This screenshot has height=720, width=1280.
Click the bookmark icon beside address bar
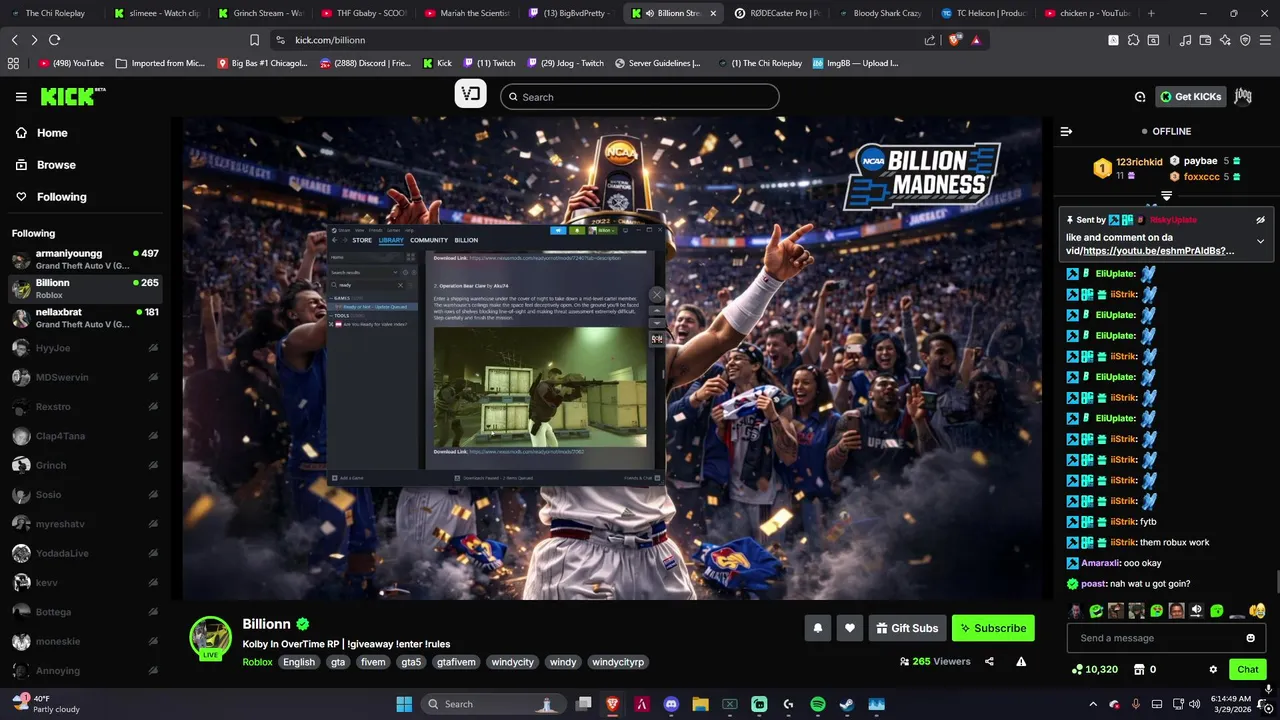(x=254, y=40)
